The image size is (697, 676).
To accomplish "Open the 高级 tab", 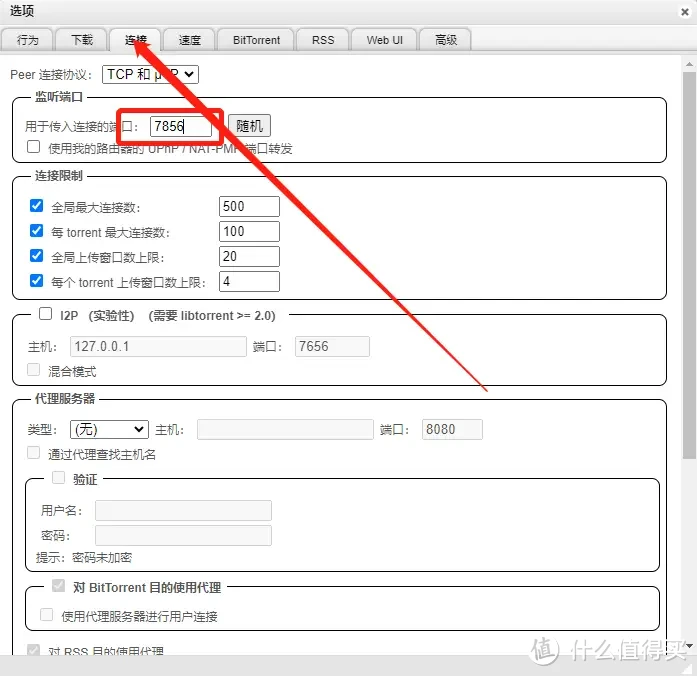I will click(445, 40).
